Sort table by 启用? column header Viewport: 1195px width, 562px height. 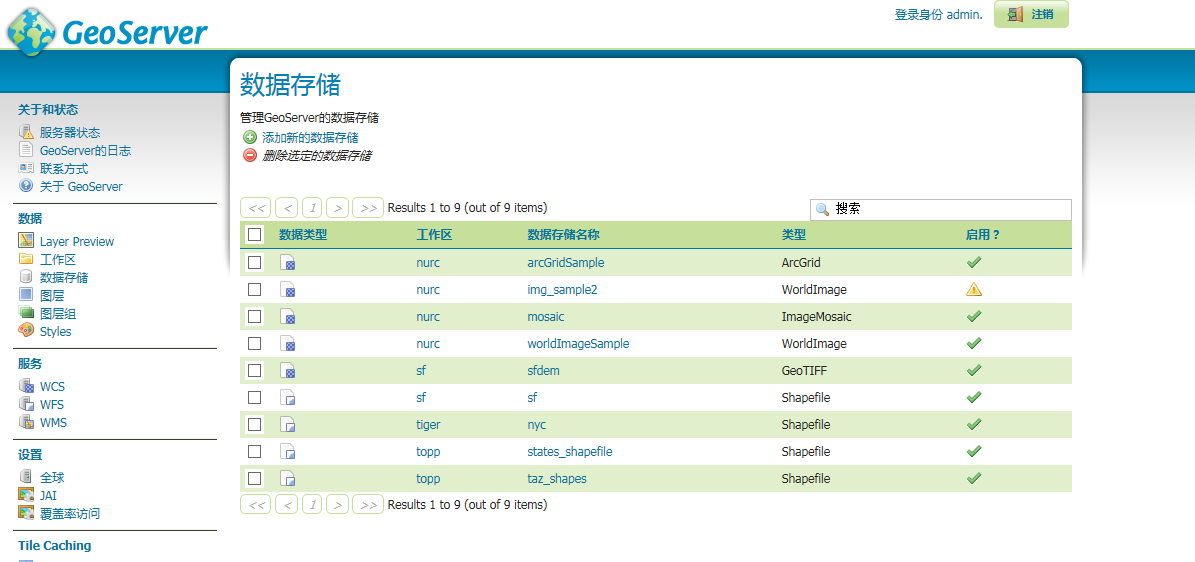[982, 235]
